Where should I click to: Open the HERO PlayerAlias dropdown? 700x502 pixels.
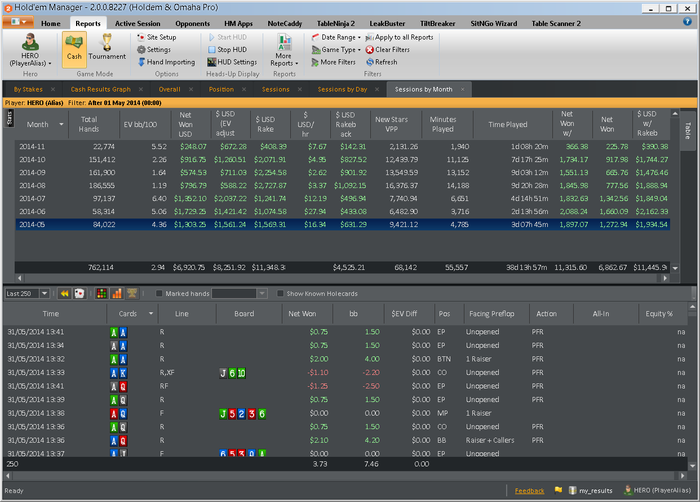click(x=30, y=52)
